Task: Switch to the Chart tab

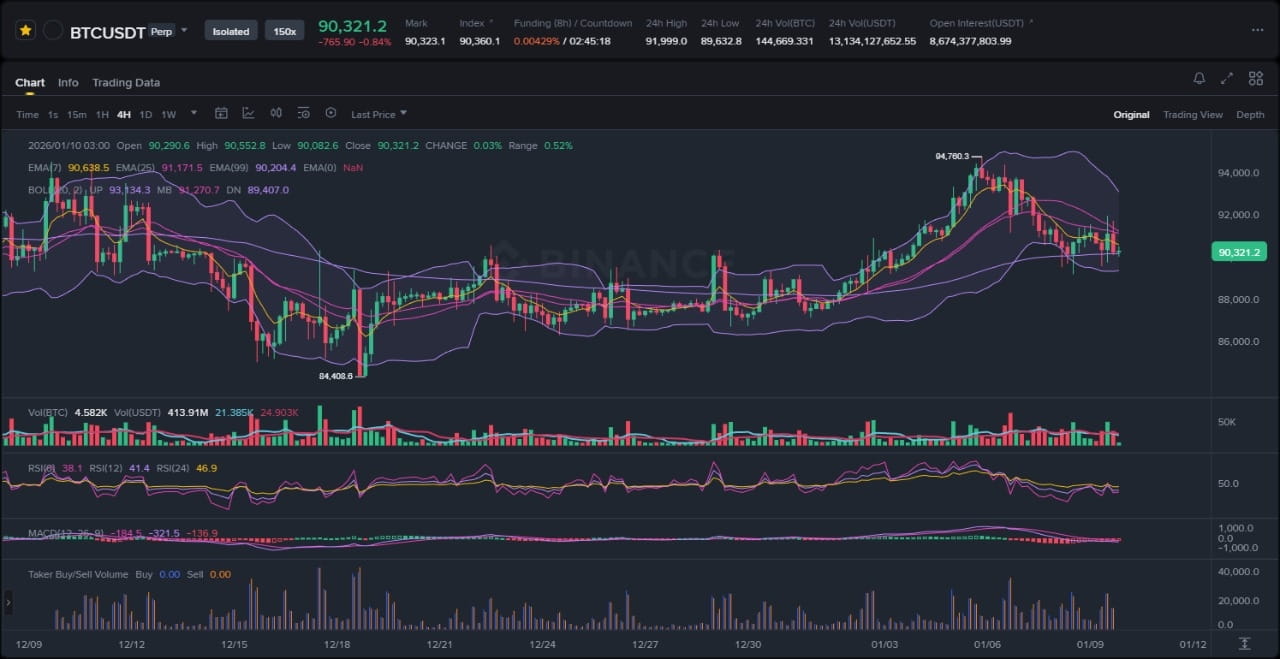Action: [x=30, y=83]
